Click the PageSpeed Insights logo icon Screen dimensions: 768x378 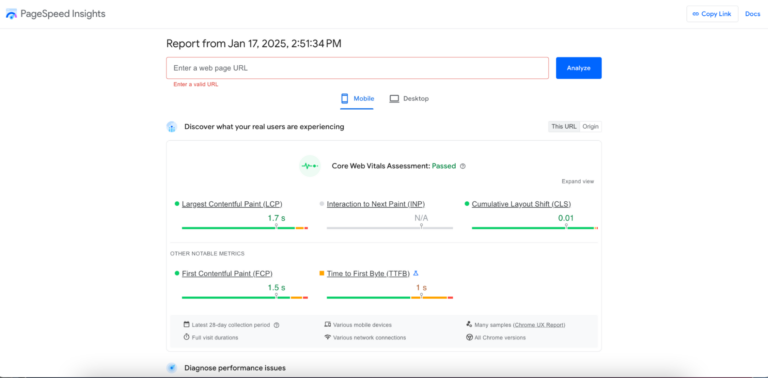coord(11,14)
